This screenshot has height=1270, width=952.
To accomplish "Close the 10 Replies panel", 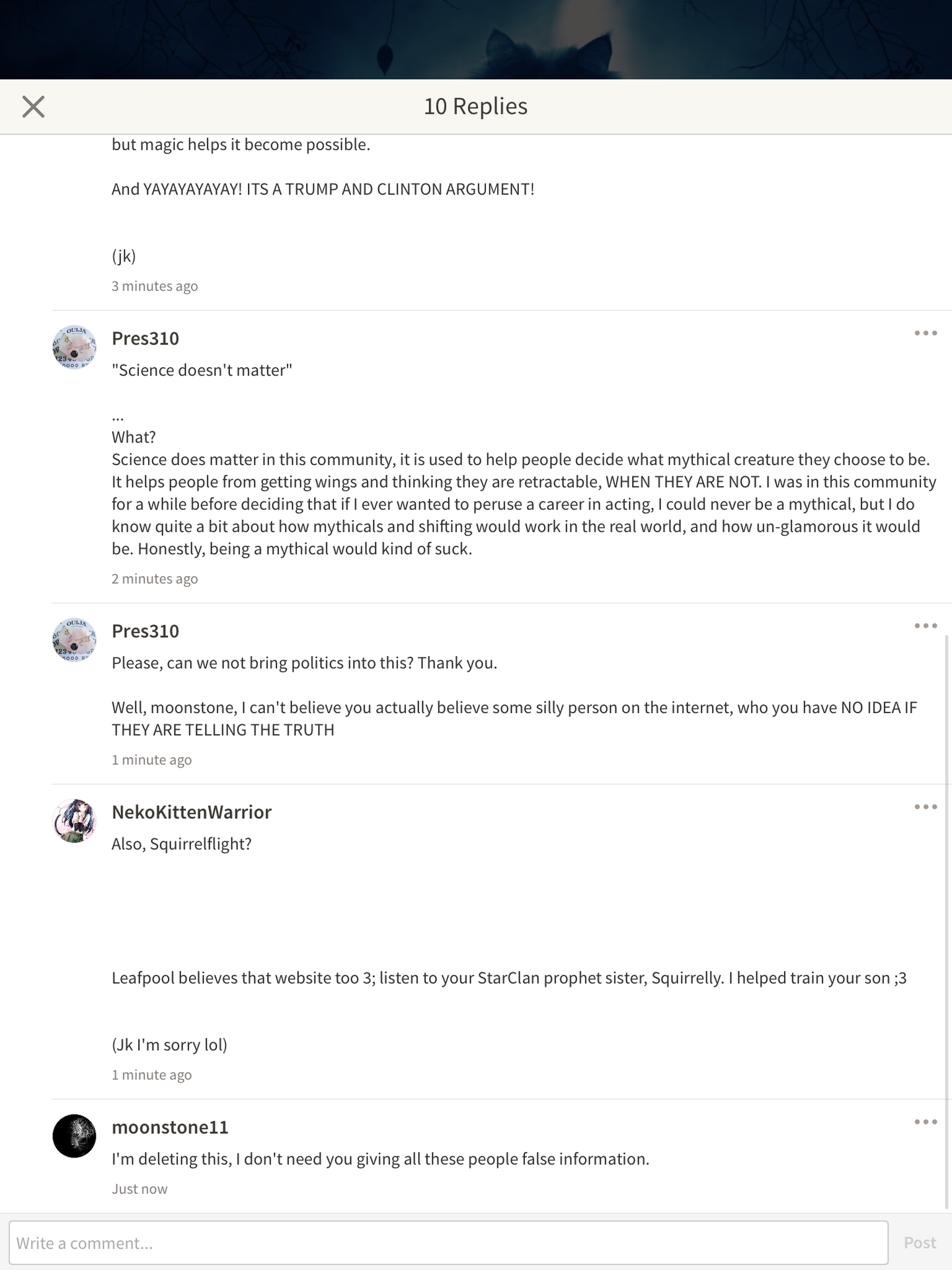I will tap(33, 106).
